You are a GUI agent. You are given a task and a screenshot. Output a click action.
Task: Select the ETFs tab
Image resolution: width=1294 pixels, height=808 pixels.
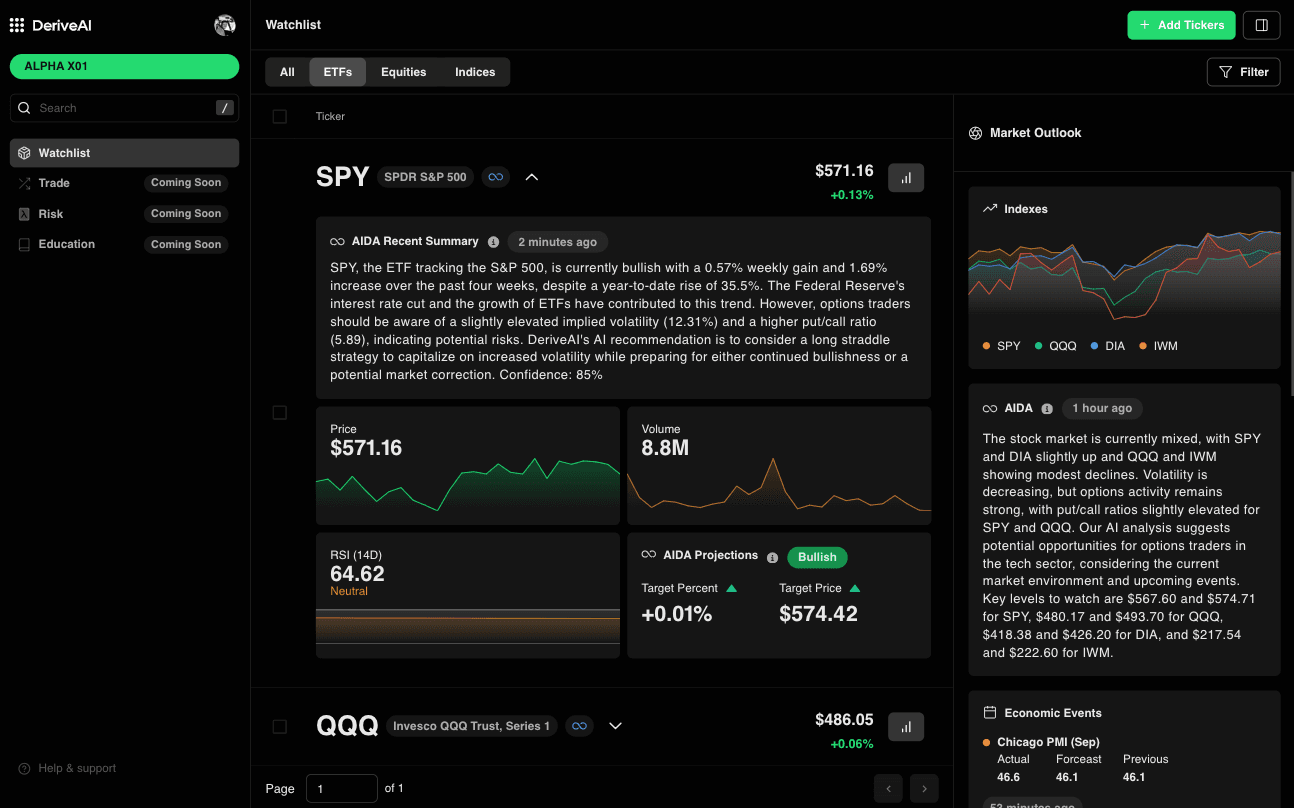(338, 72)
